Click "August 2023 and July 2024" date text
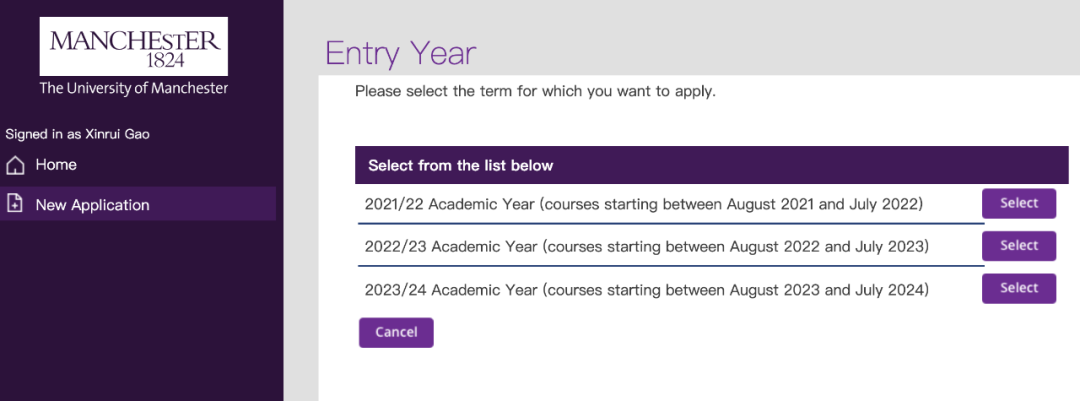The image size is (1080, 401). pyautogui.click(x=829, y=289)
